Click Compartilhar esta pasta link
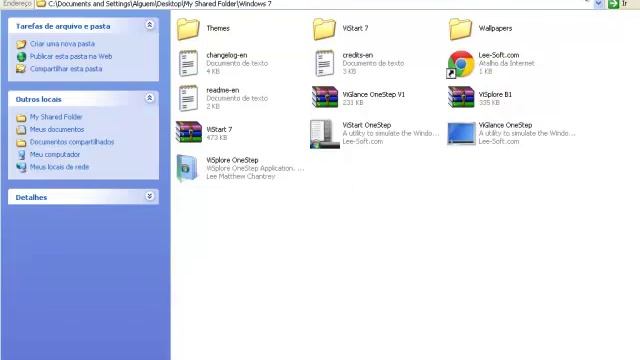Screen dimensions: 640x360 66,69
